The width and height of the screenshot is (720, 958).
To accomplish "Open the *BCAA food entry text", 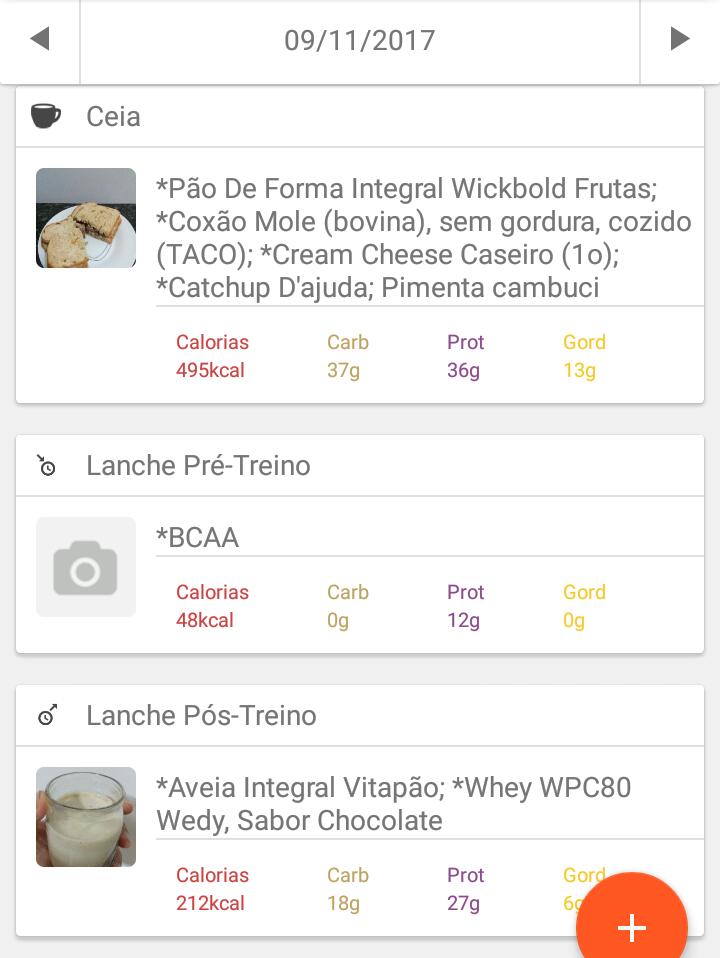I will coord(197,538).
